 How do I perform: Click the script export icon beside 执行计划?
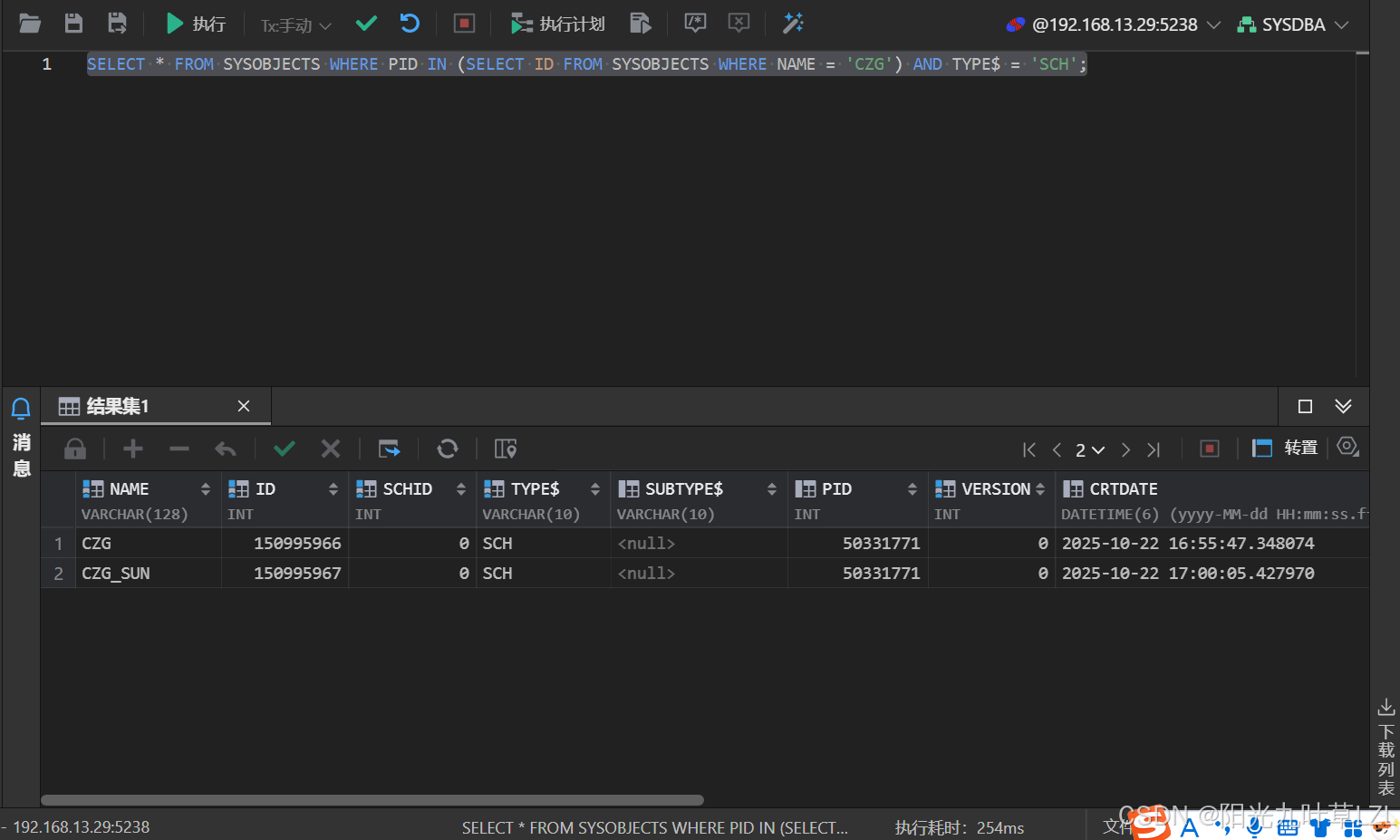[x=641, y=24]
